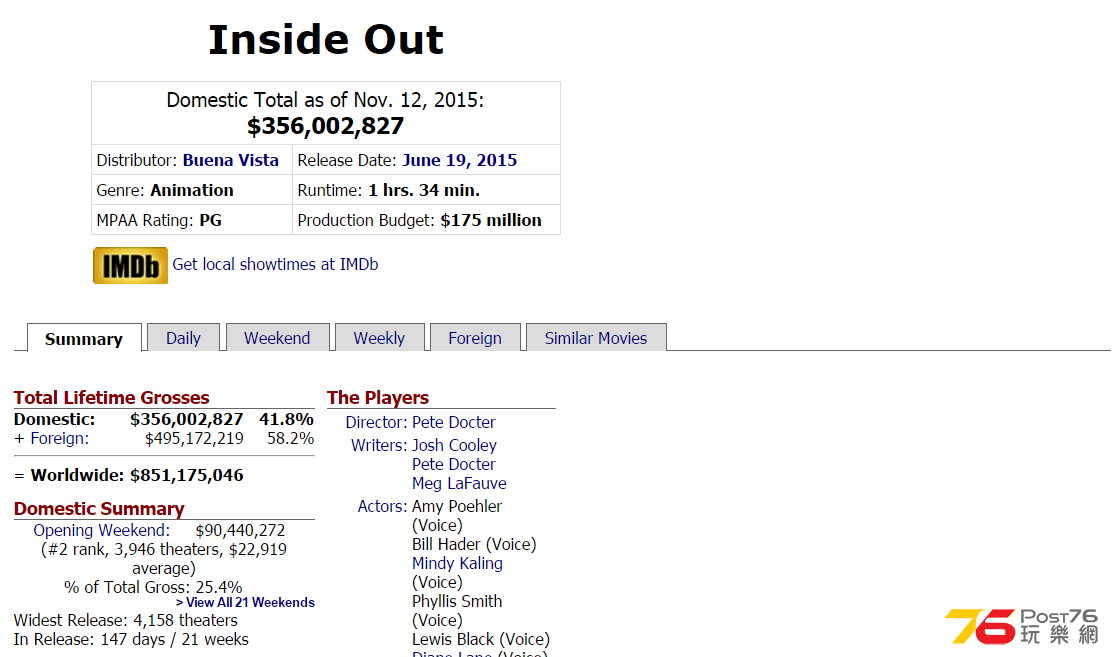Screen dimensions: 1115x657
Task: Open director Pete Docter's page
Action: (x=454, y=422)
